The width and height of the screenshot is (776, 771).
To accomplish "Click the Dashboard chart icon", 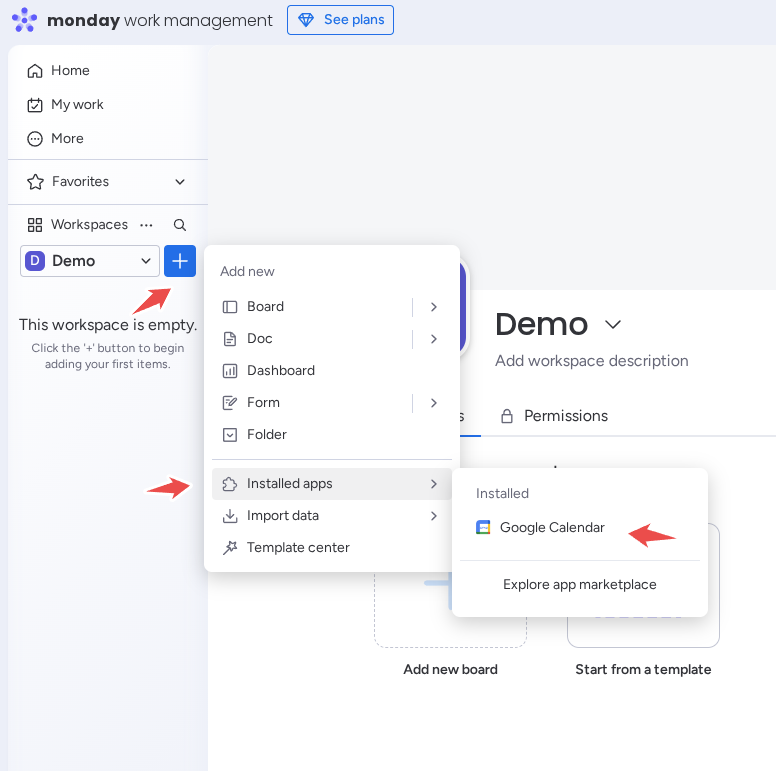I will pyautogui.click(x=230, y=371).
